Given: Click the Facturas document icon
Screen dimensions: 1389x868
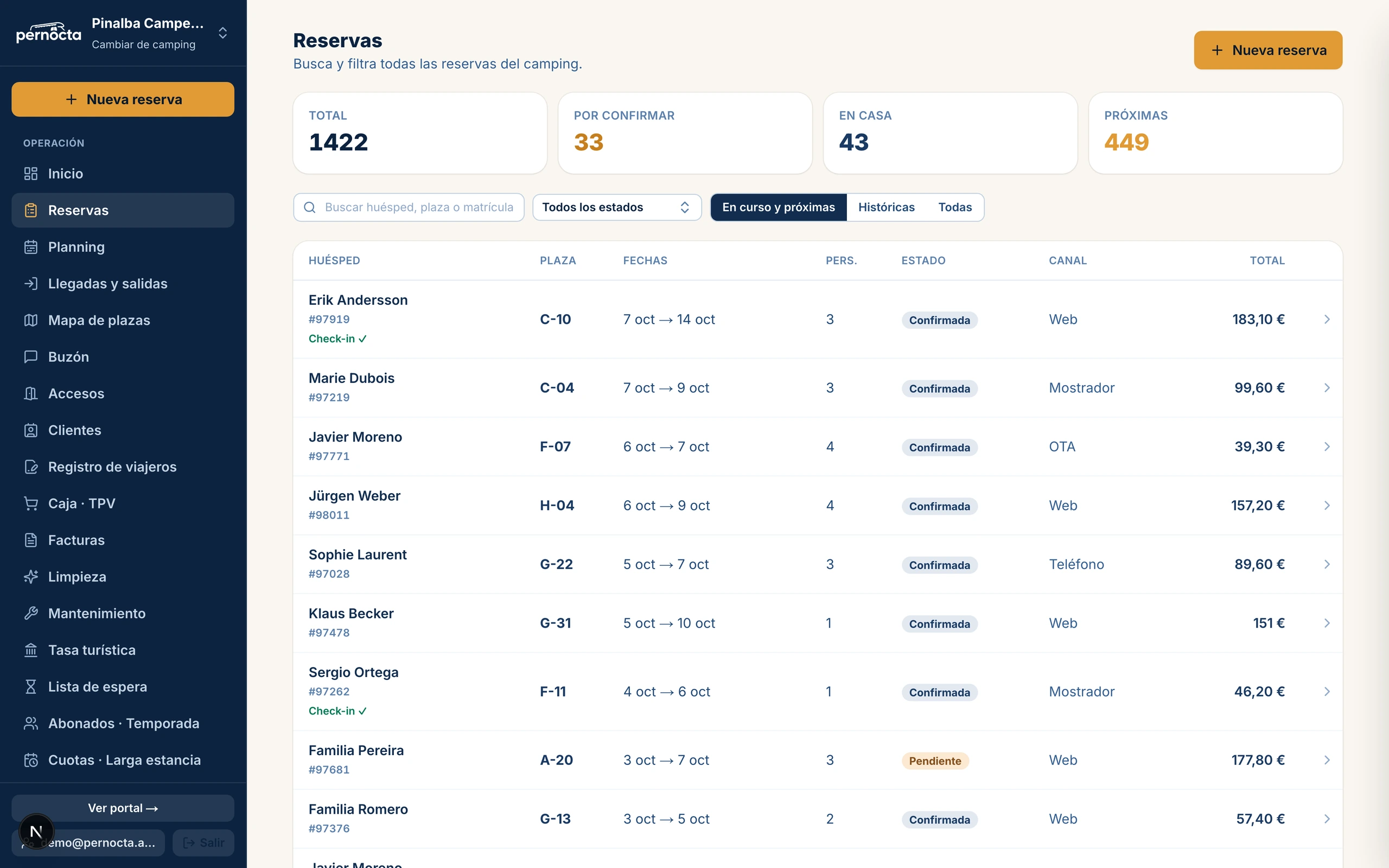Looking at the screenshot, I should click(x=31, y=540).
